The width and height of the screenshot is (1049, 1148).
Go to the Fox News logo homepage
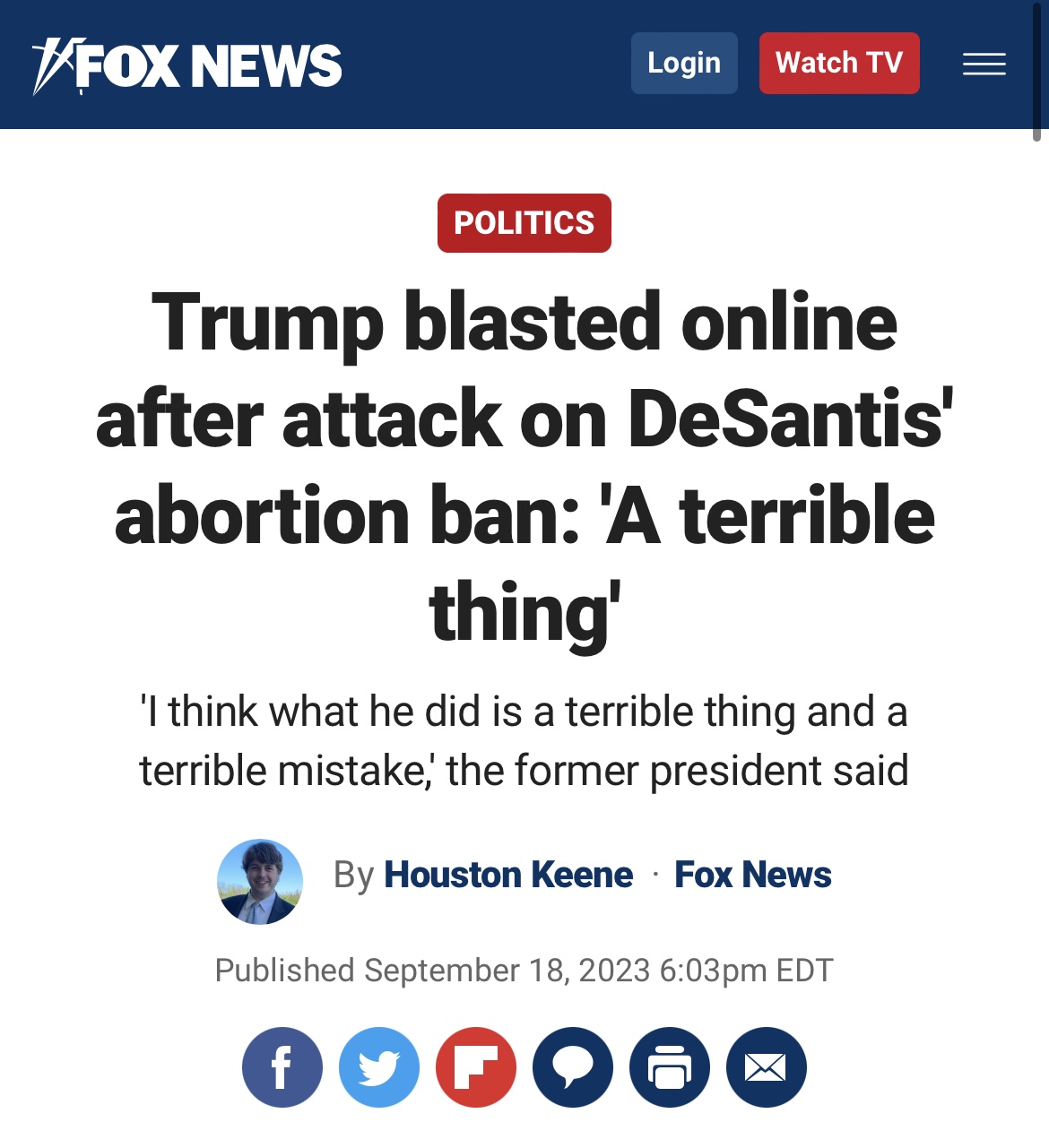[187, 65]
